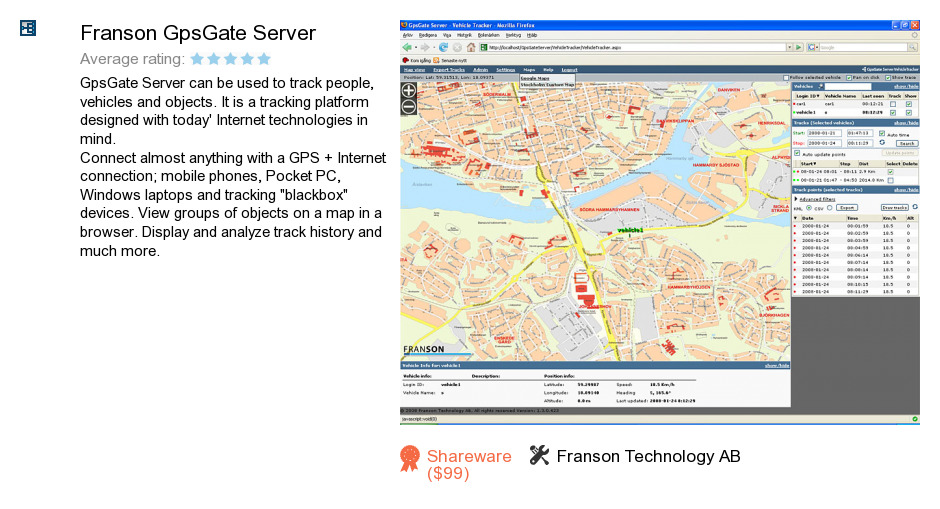Click Export Tracks in GpsGate menu bar
Screen dimensions: 940x509
pos(449,70)
